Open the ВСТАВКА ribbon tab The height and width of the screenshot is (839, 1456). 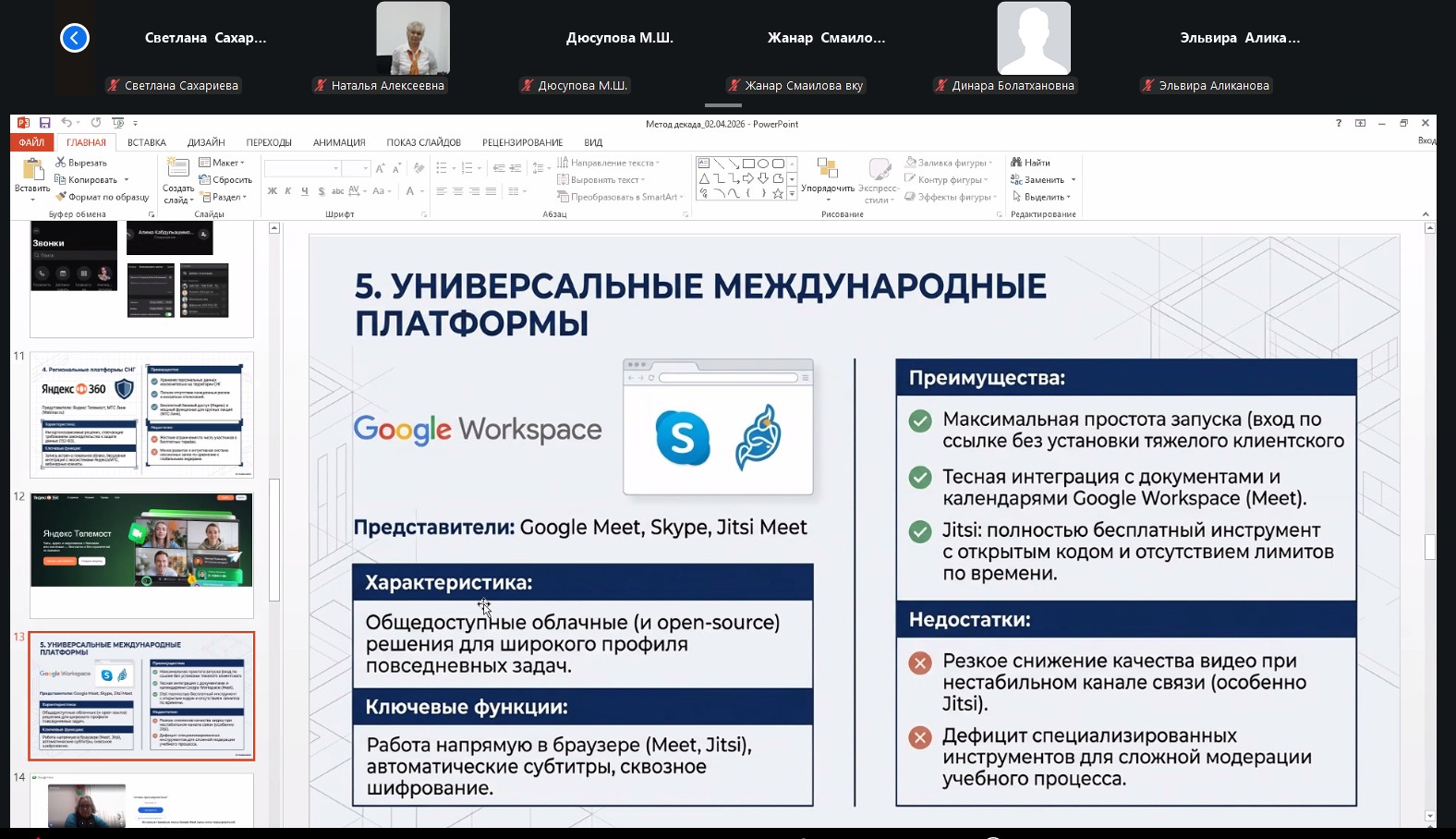(147, 142)
